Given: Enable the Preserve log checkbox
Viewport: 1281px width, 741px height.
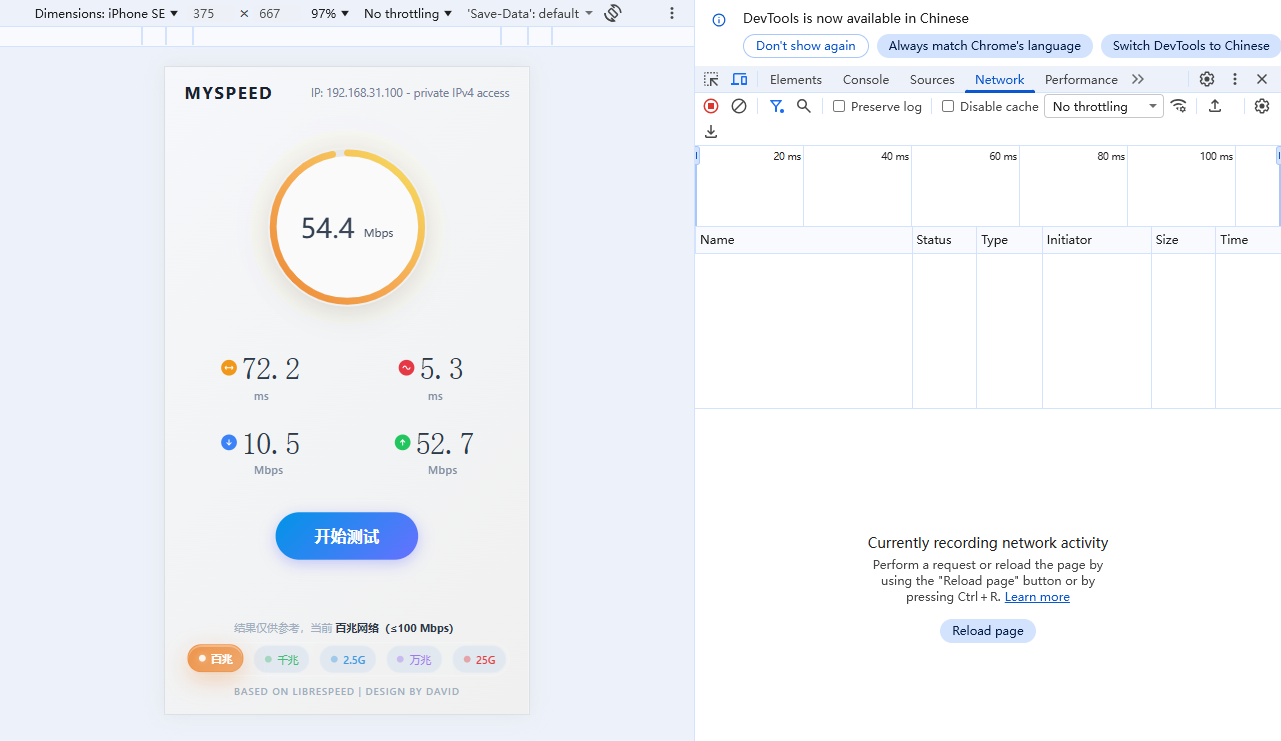Looking at the screenshot, I should [839, 106].
